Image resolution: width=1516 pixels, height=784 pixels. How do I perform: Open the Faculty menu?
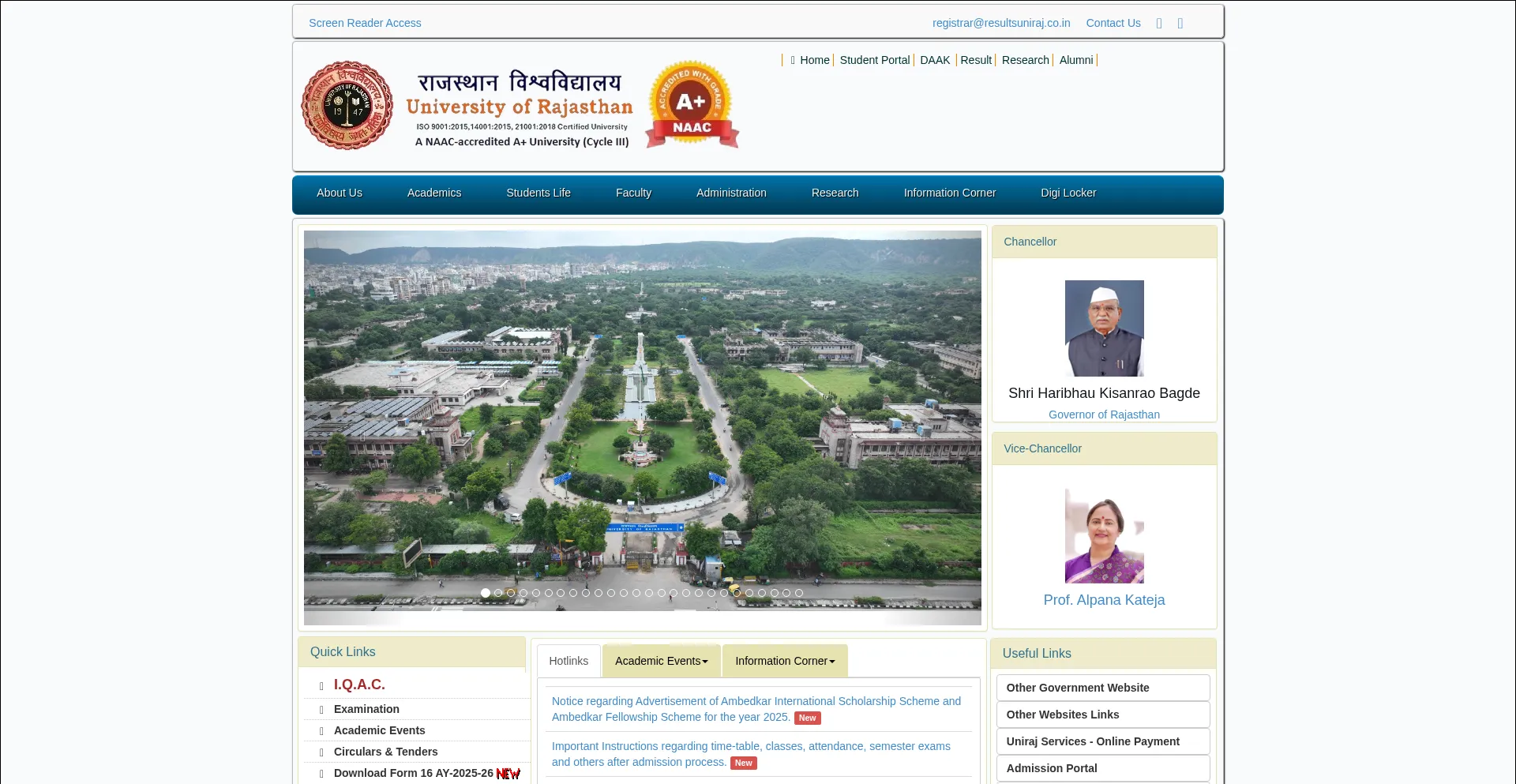pyautogui.click(x=633, y=193)
